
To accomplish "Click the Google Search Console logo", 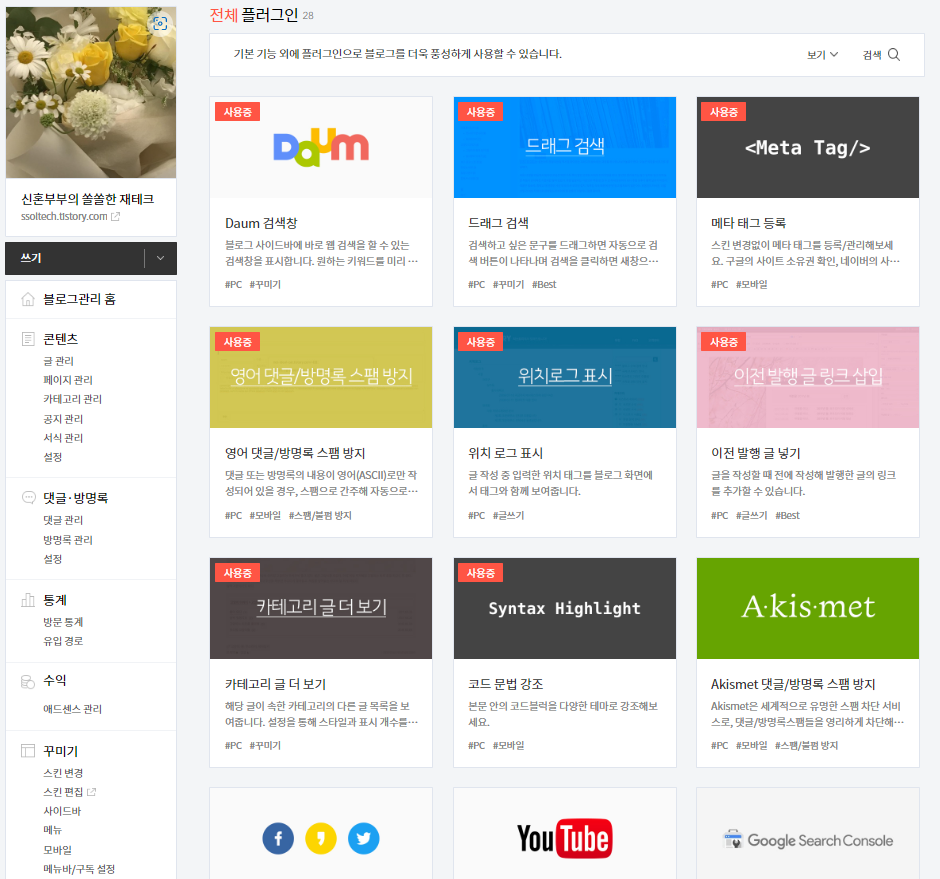I will pos(808,840).
